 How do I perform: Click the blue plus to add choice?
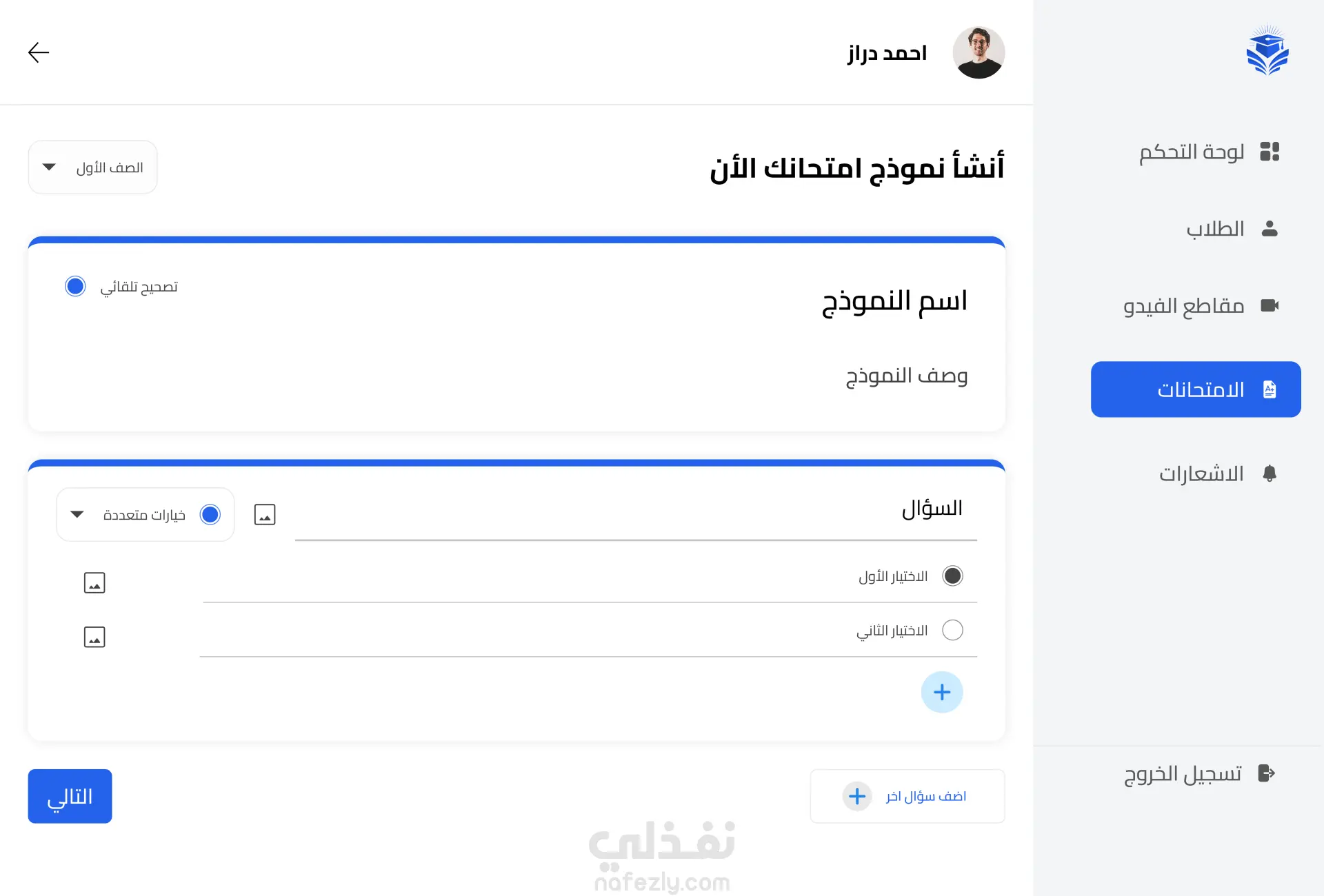point(942,692)
